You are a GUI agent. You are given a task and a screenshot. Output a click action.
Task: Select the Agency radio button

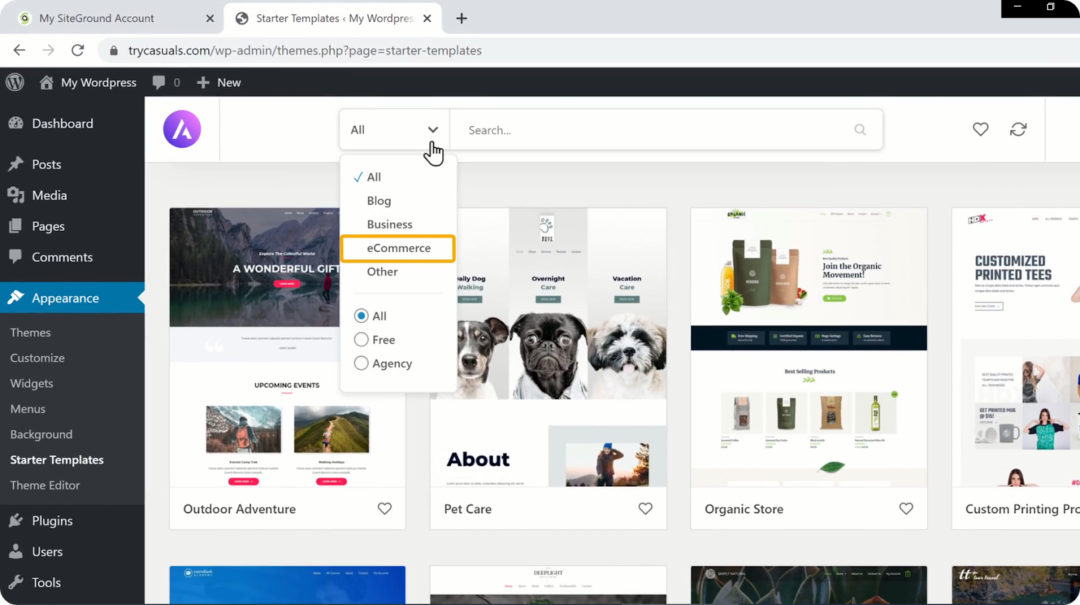(362, 363)
